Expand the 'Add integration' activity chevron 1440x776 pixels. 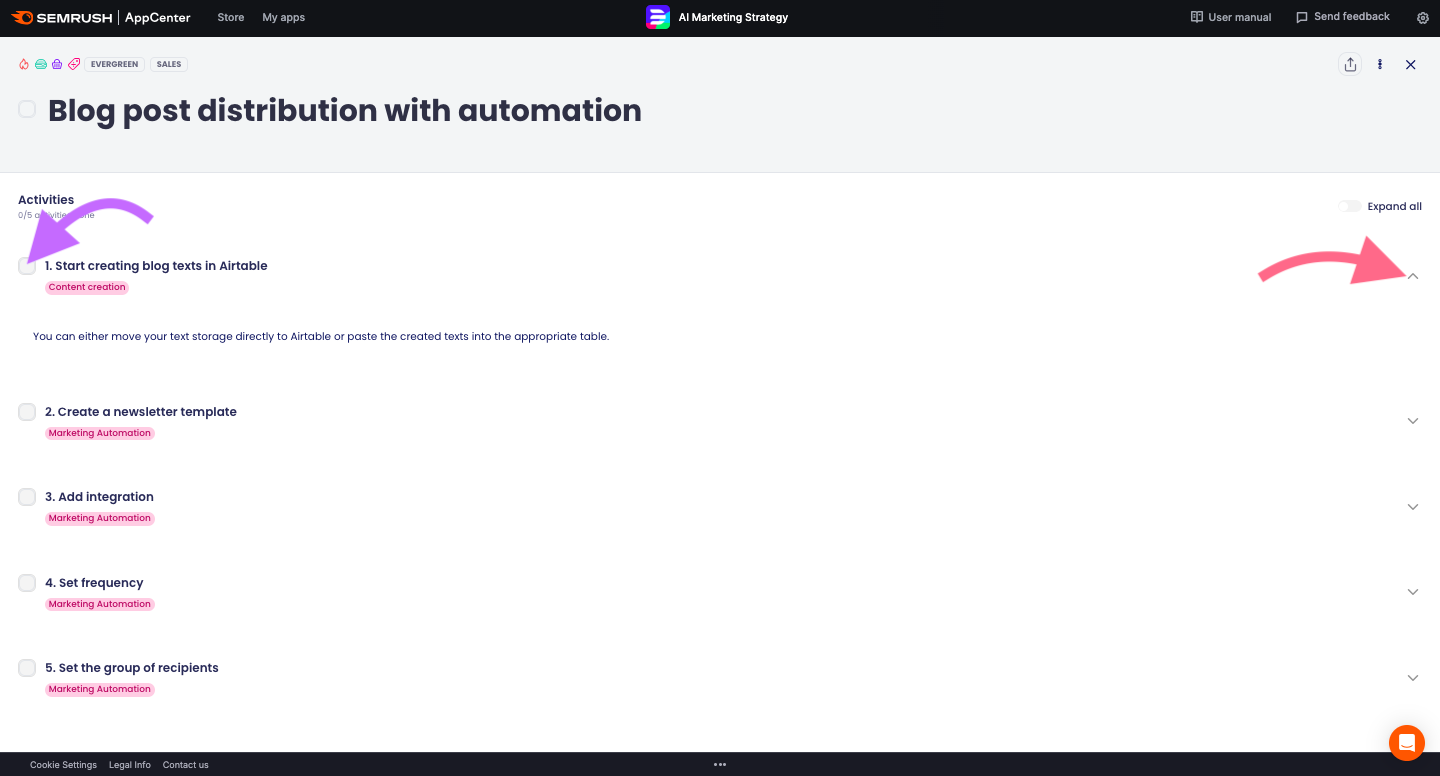(x=1413, y=507)
